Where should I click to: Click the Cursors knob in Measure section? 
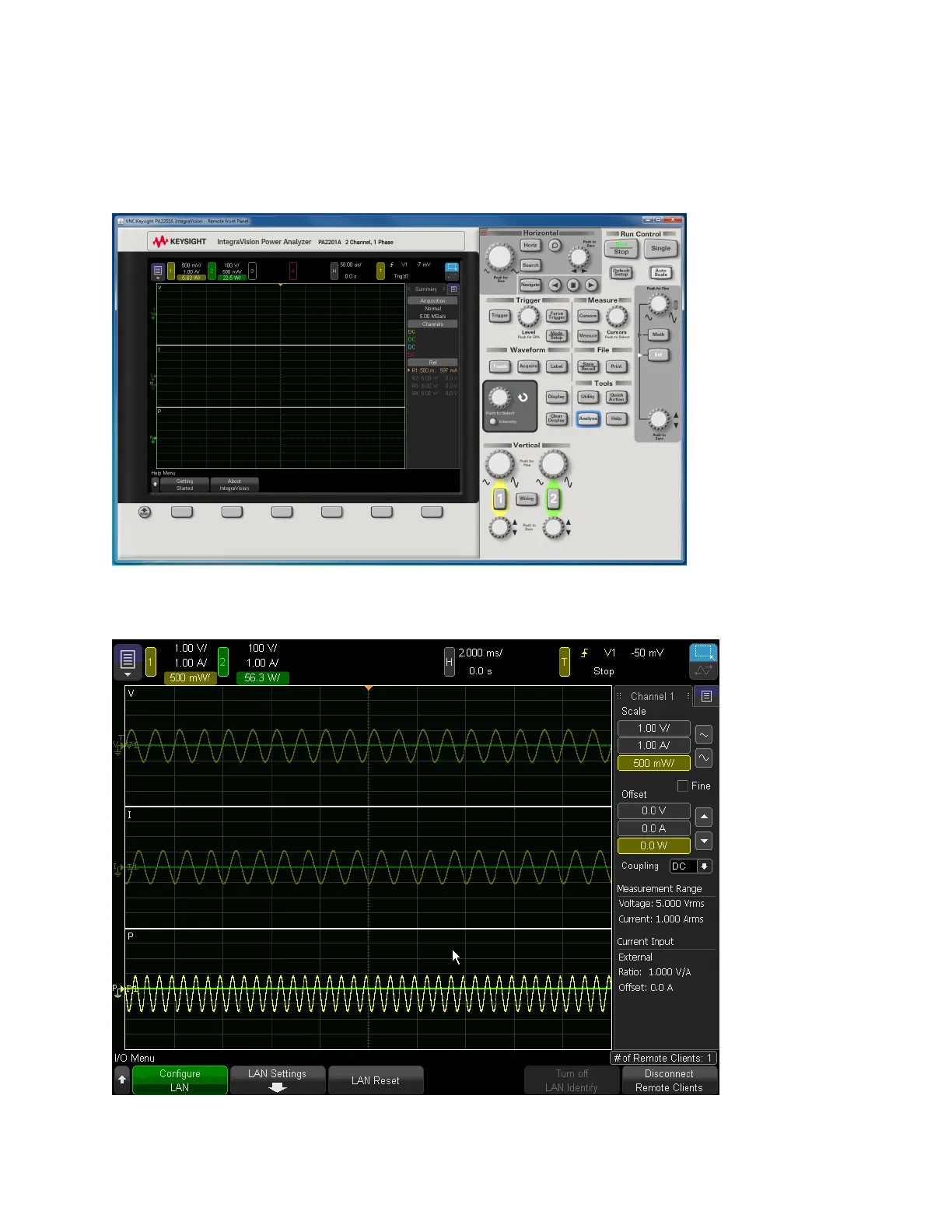617,316
